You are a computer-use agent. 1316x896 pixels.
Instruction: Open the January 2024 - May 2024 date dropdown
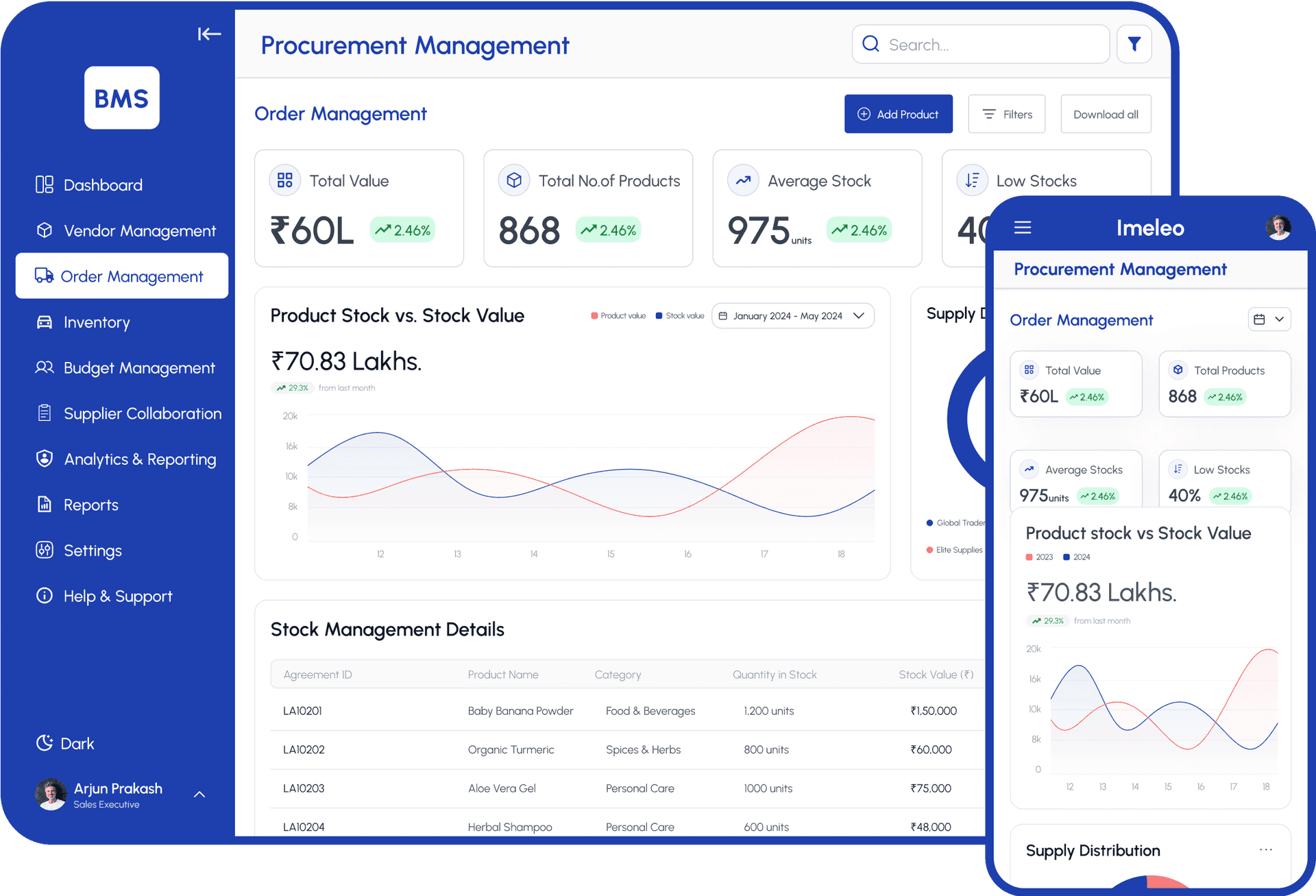(x=792, y=315)
